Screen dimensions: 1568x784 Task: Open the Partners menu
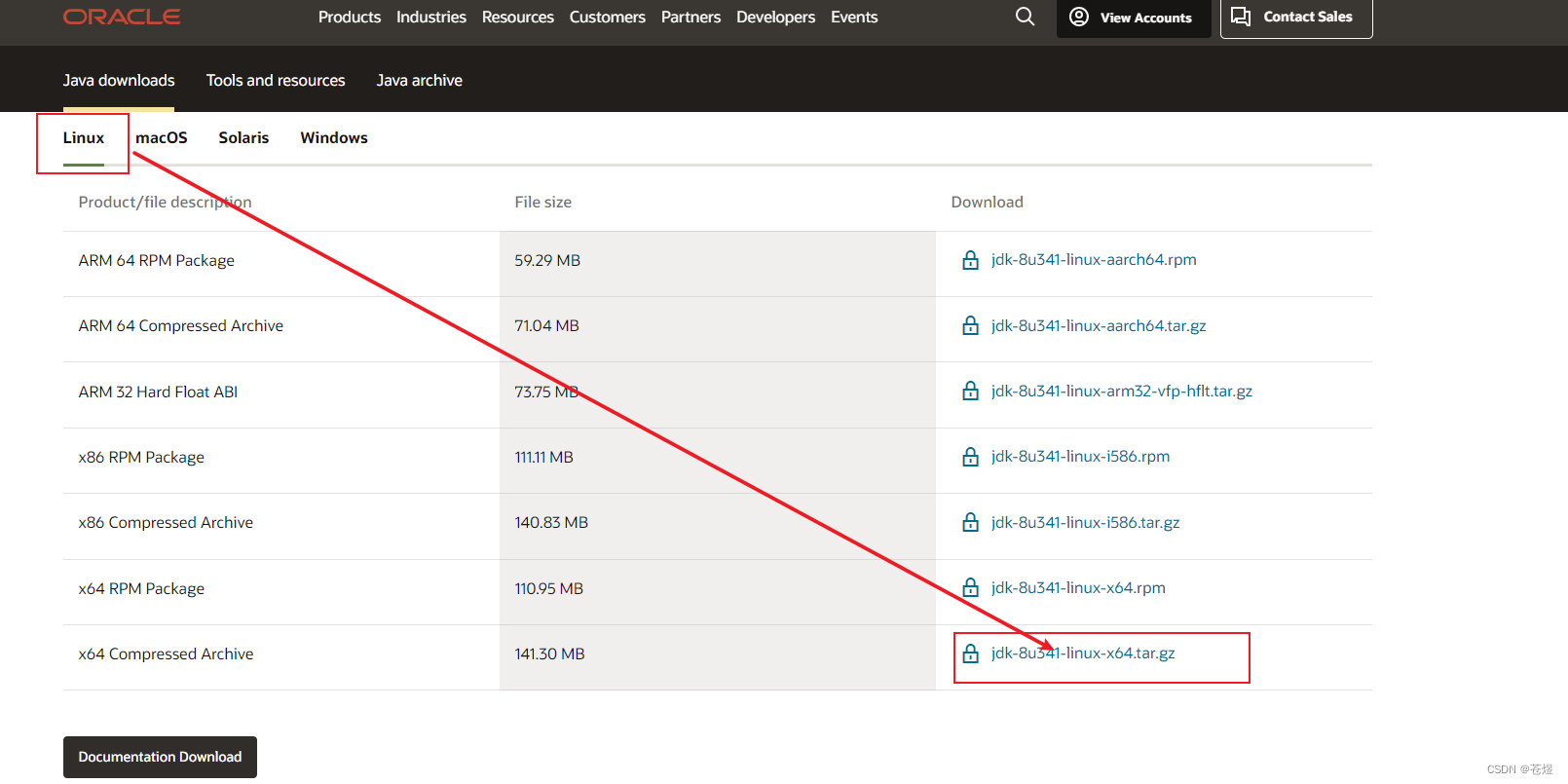[691, 17]
